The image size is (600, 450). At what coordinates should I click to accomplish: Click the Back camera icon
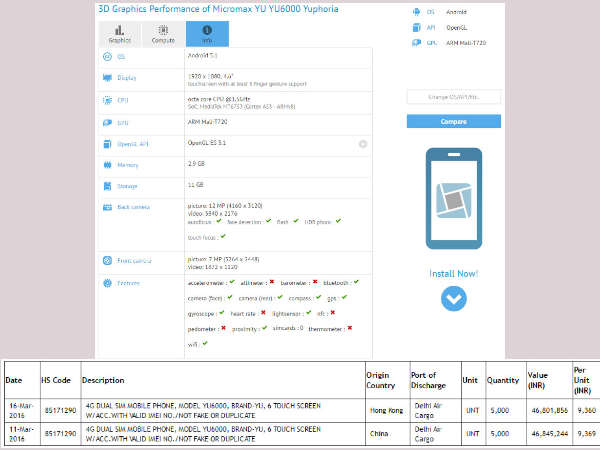coord(107,207)
